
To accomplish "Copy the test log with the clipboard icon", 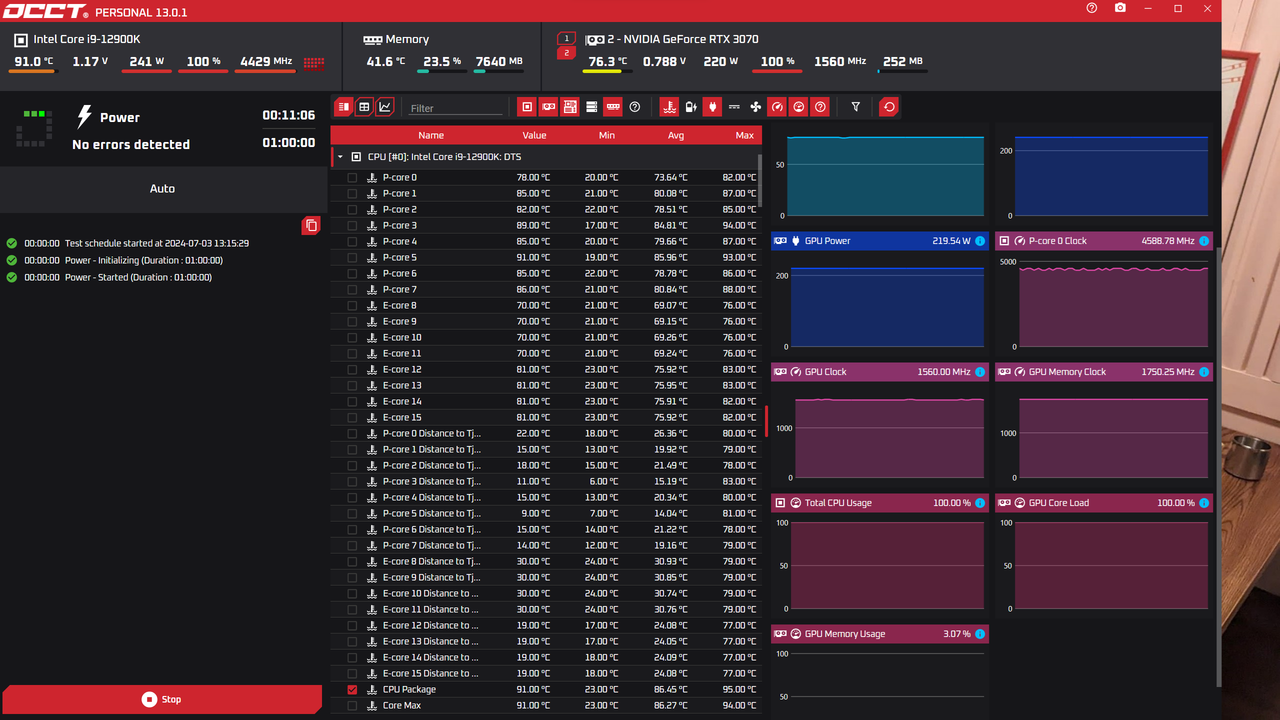I will [x=311, y=226].
